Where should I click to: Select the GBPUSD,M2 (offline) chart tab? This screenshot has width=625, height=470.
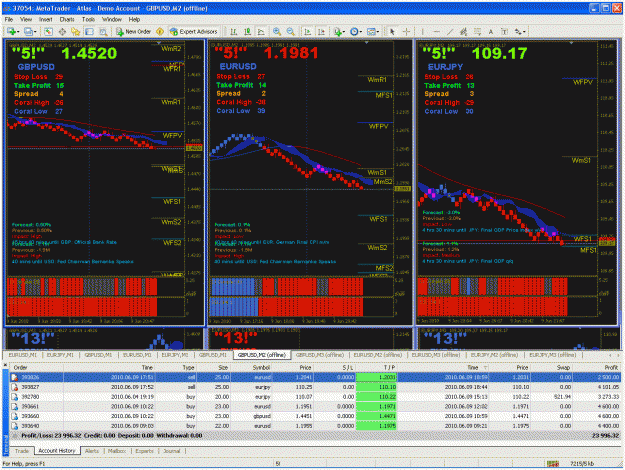click(x=262, y=355)
